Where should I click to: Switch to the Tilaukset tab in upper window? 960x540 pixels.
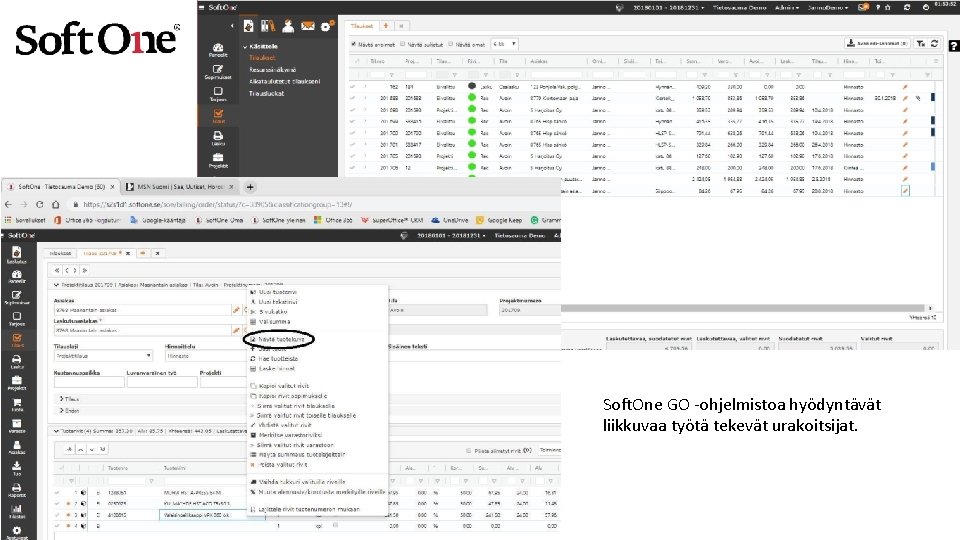[x=362, y=26]
